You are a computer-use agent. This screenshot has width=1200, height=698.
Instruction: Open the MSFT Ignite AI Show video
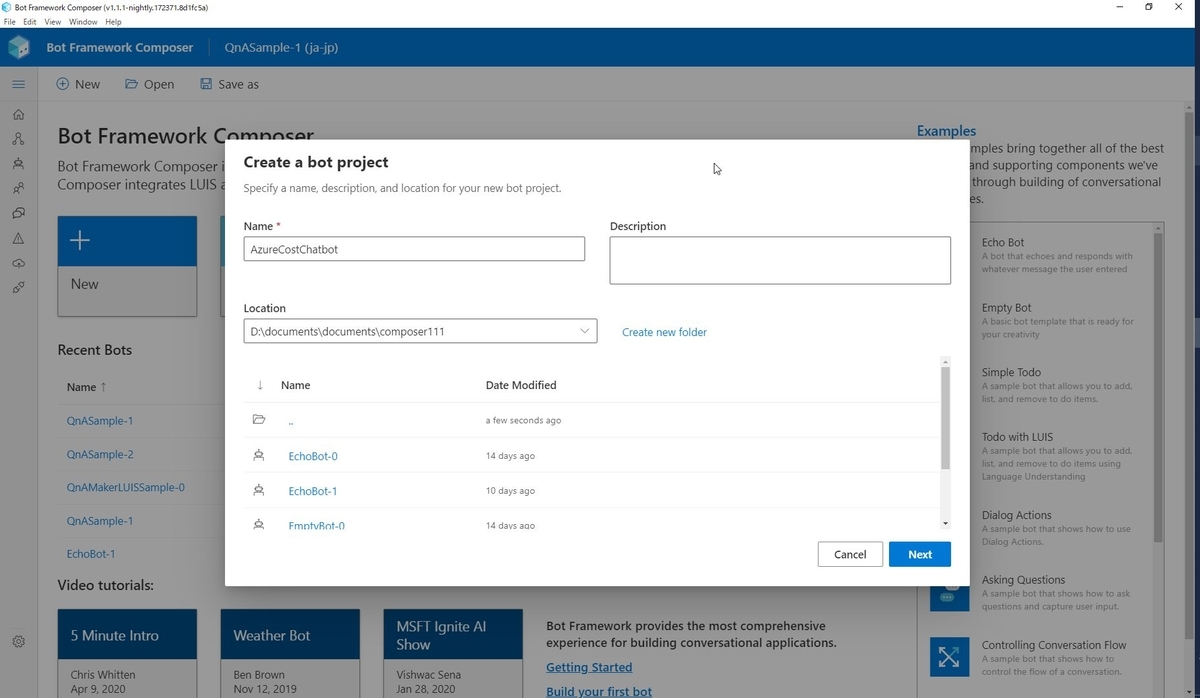[453, 654]
